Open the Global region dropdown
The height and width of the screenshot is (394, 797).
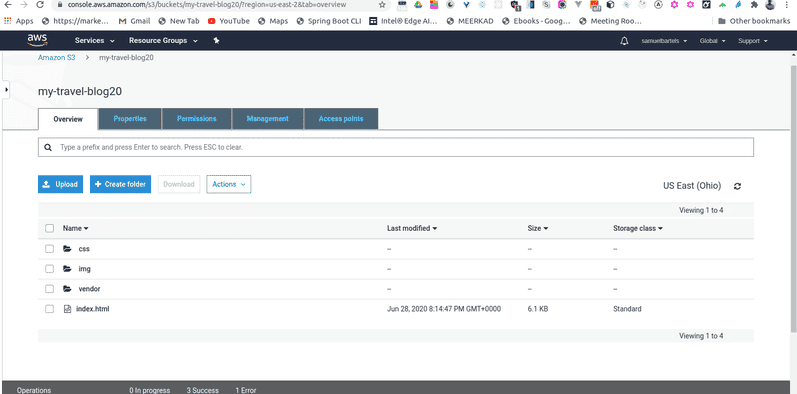(x=713, y=41)
